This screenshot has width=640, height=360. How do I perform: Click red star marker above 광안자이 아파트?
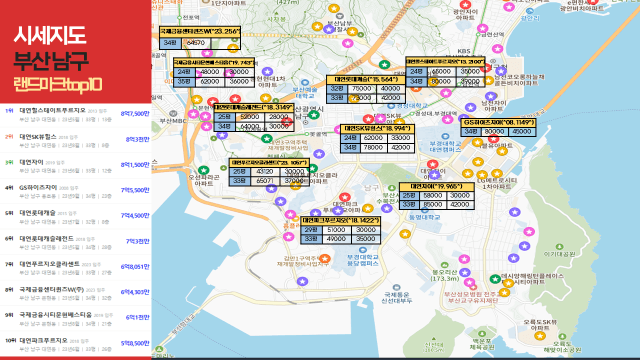(x=465, y=5)
